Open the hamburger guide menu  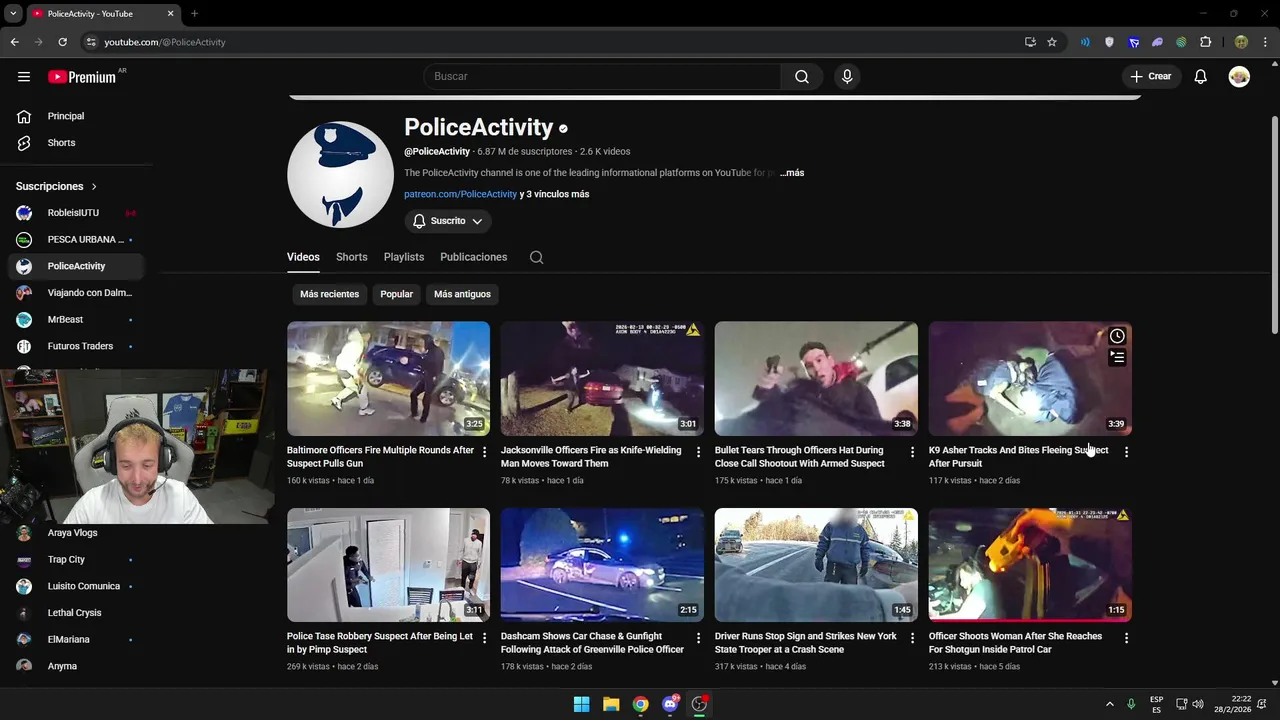pos(24,76)
